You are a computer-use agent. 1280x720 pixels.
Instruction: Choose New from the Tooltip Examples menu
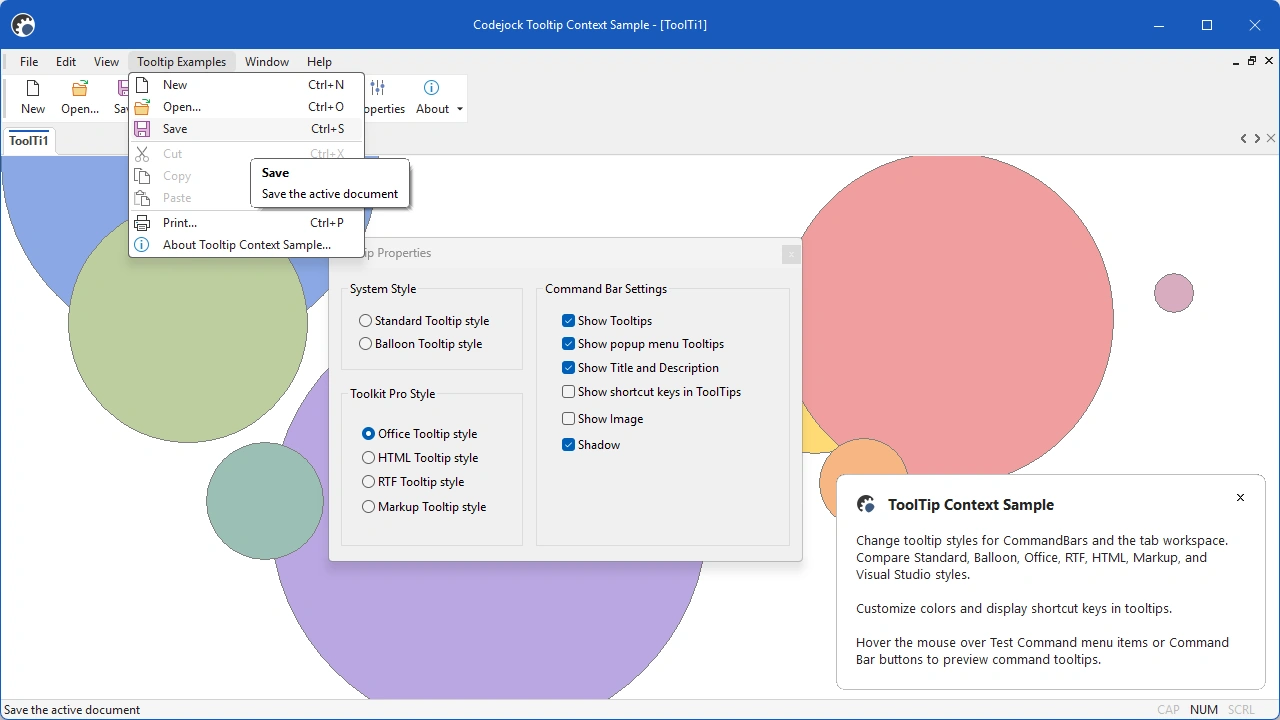tap(246, 85)
